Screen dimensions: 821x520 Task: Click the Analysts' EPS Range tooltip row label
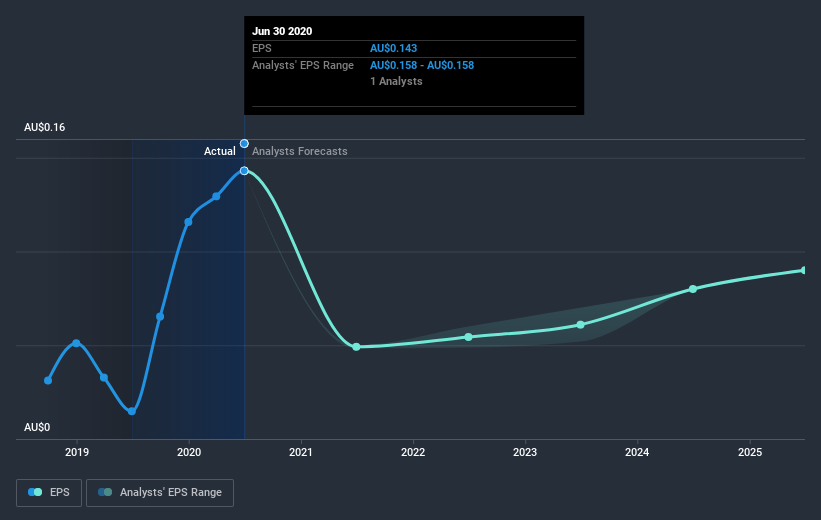tap(303, 65)
